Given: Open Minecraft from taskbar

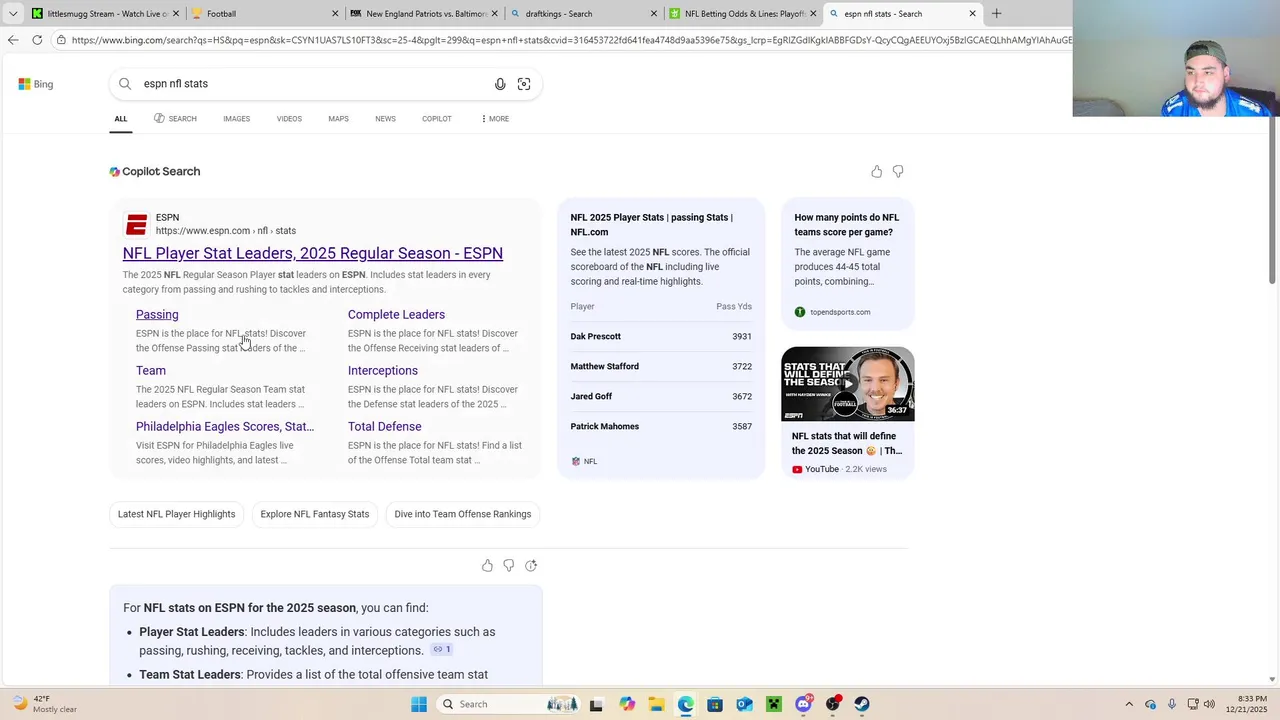Looking at the screenshot, I should 773,704.
